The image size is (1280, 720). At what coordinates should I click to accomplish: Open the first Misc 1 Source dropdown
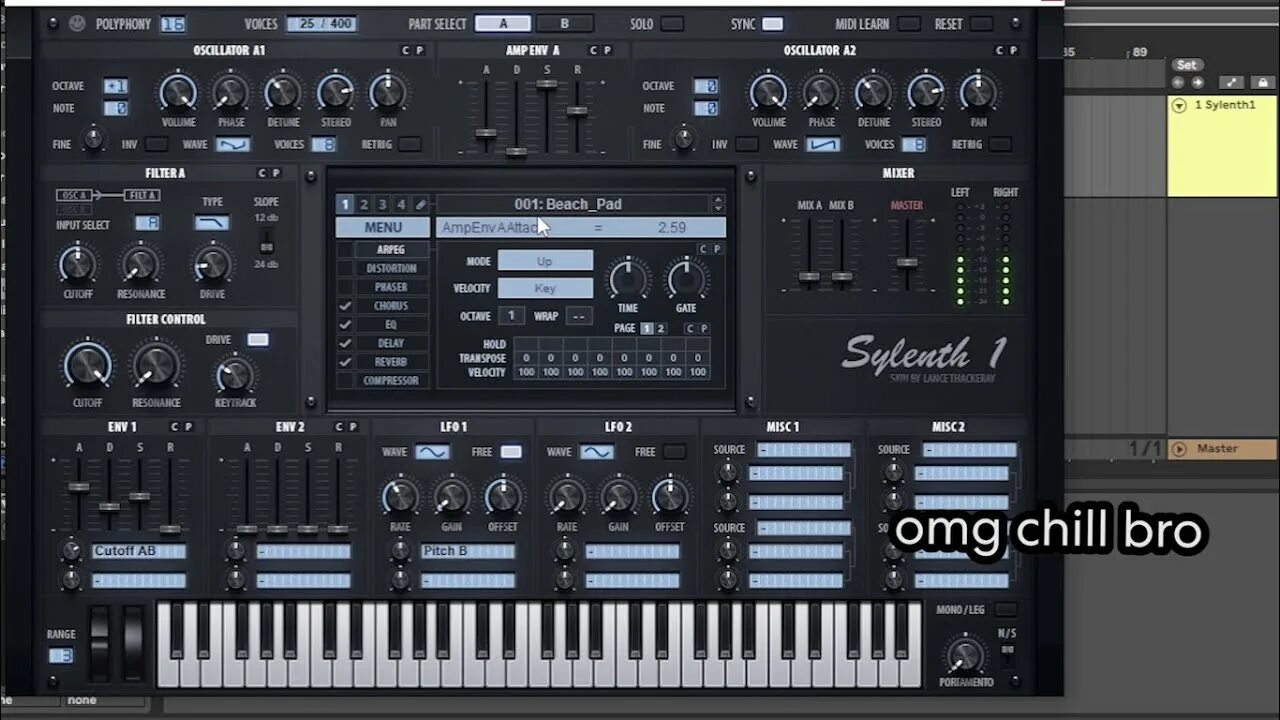tap(803, 450)
